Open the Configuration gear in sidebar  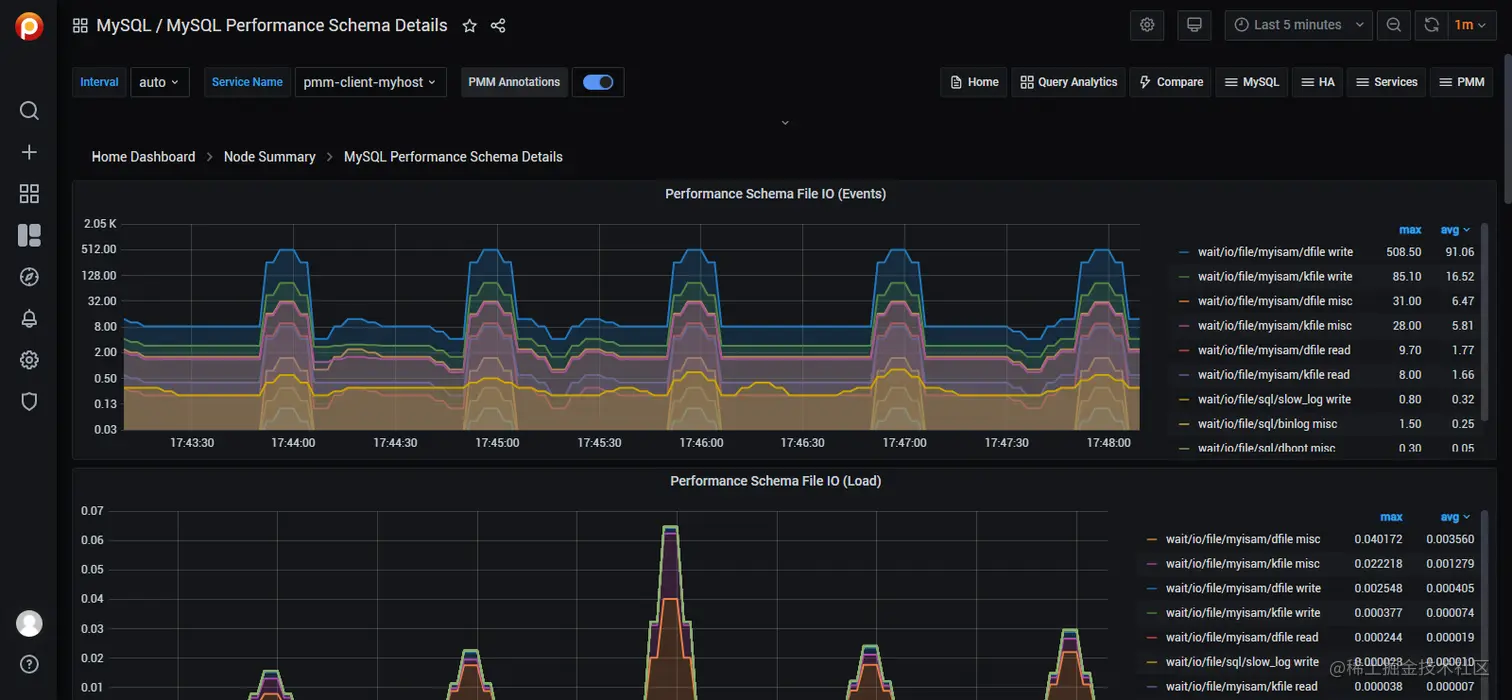tap(29, 360)
